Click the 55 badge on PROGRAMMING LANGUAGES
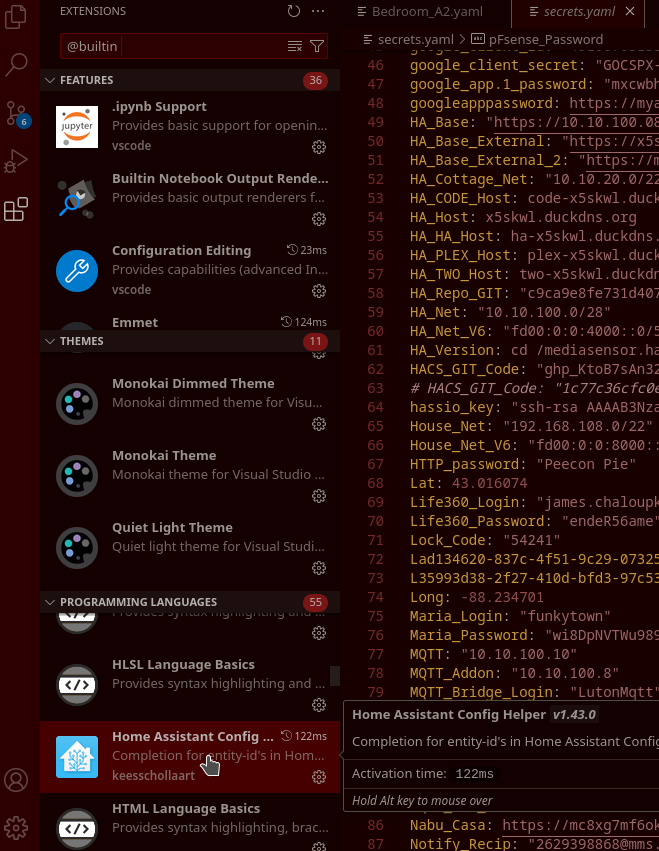 (315, 602)
